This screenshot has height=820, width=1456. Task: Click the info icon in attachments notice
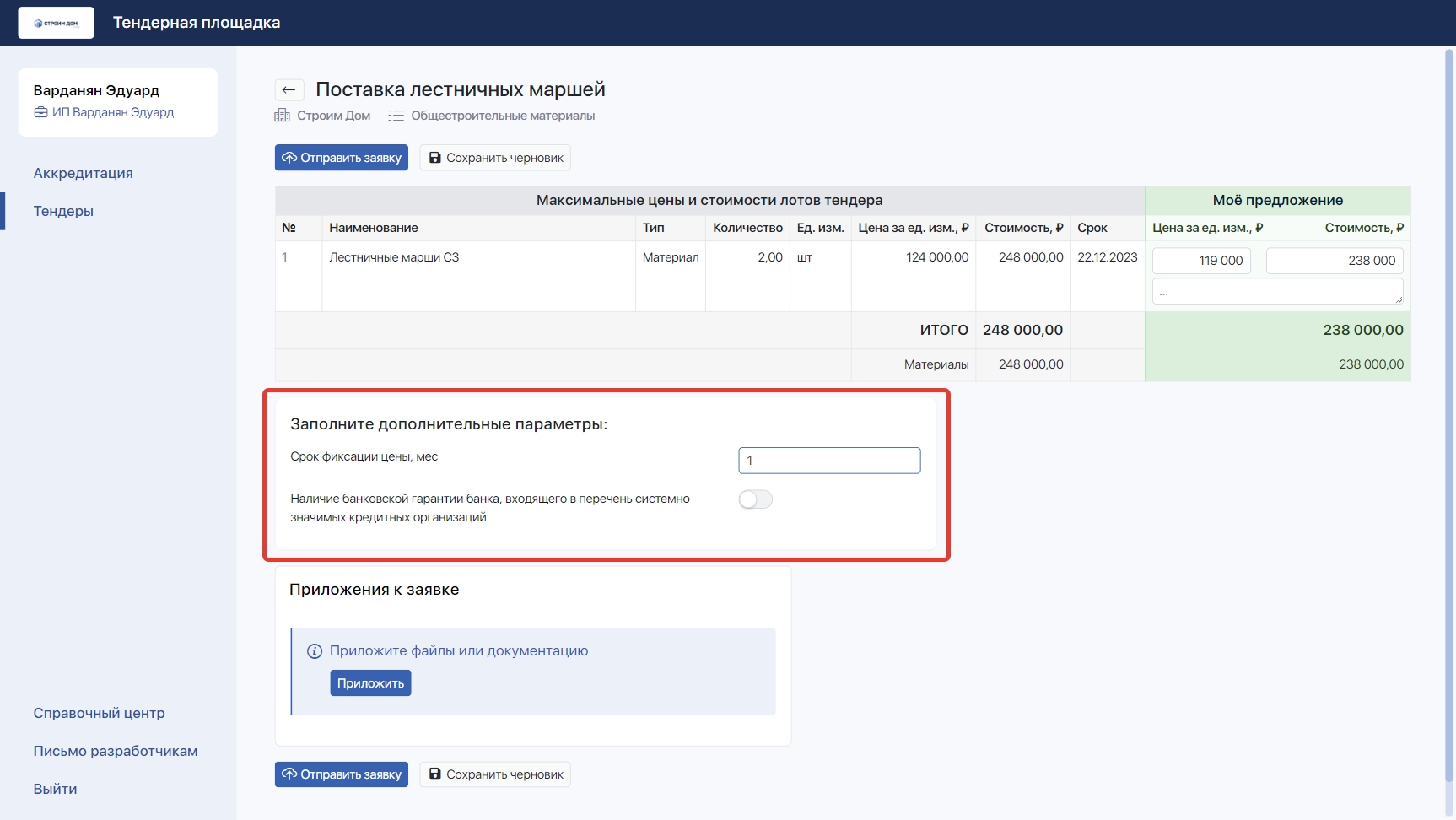pos(315,651)
